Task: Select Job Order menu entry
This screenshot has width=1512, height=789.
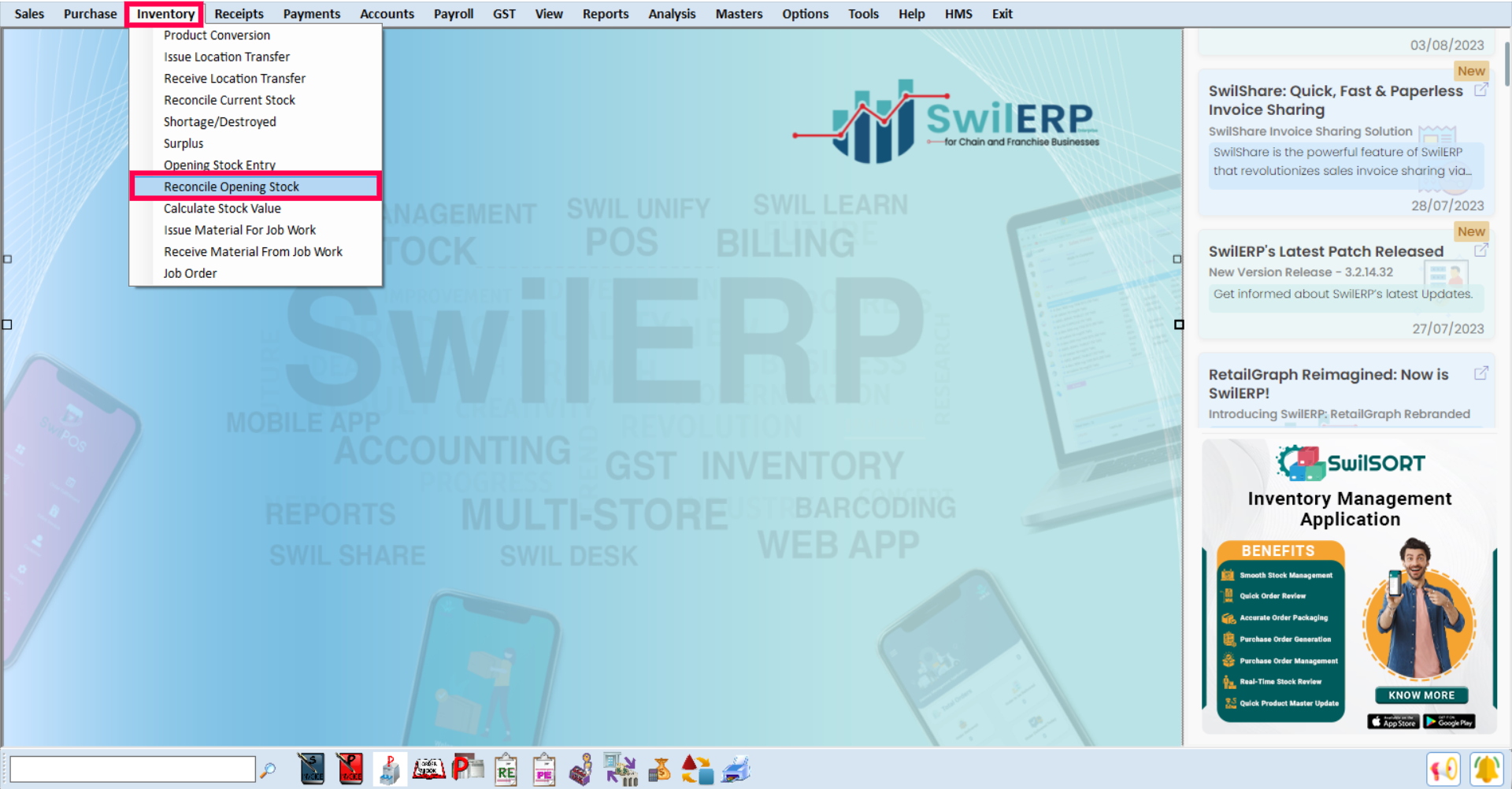Action: tap(256, 273)
